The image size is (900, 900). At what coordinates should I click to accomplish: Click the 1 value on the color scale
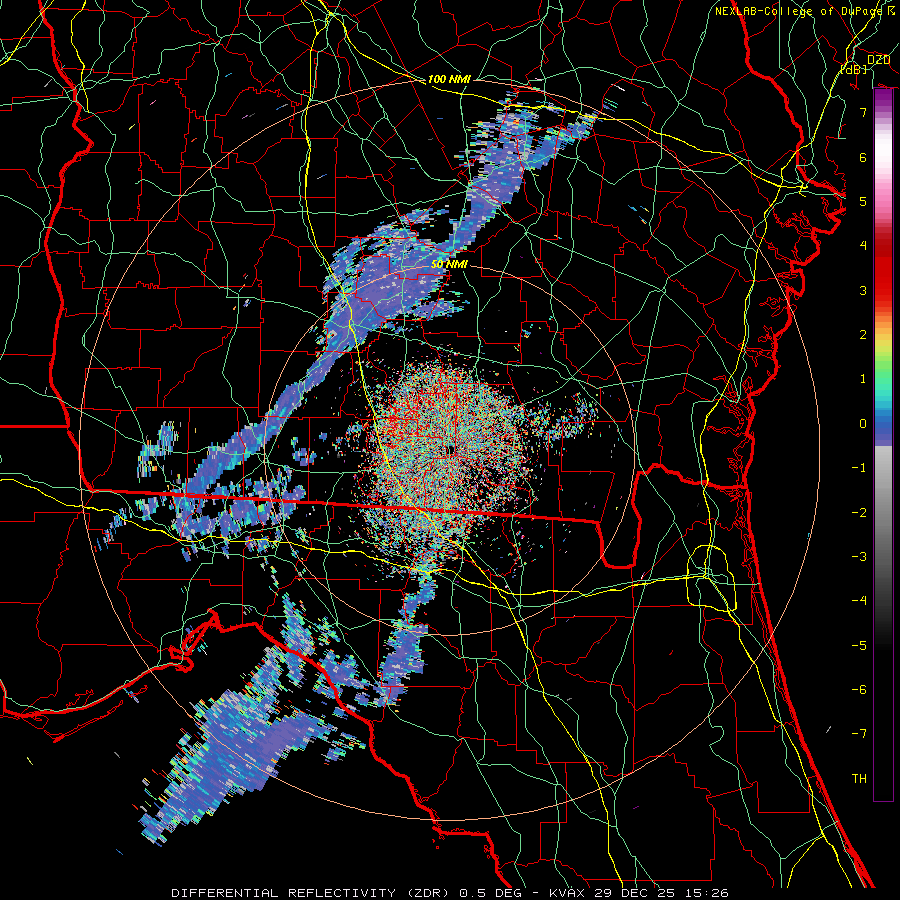point(863,379)
